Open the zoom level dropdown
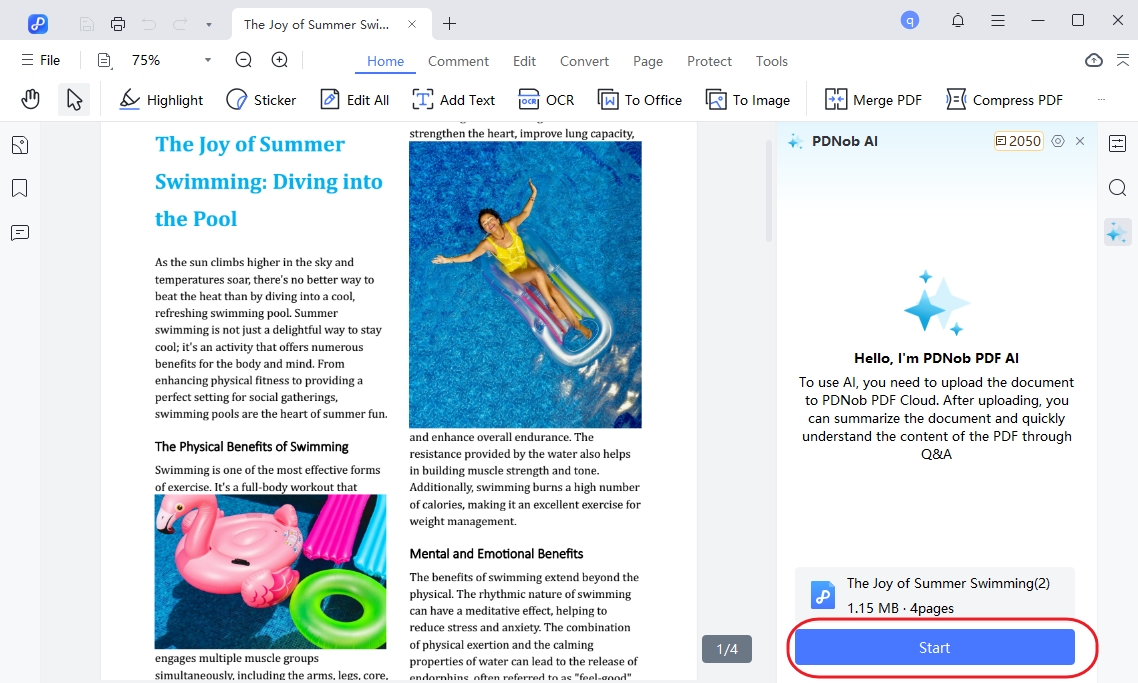 207,60
